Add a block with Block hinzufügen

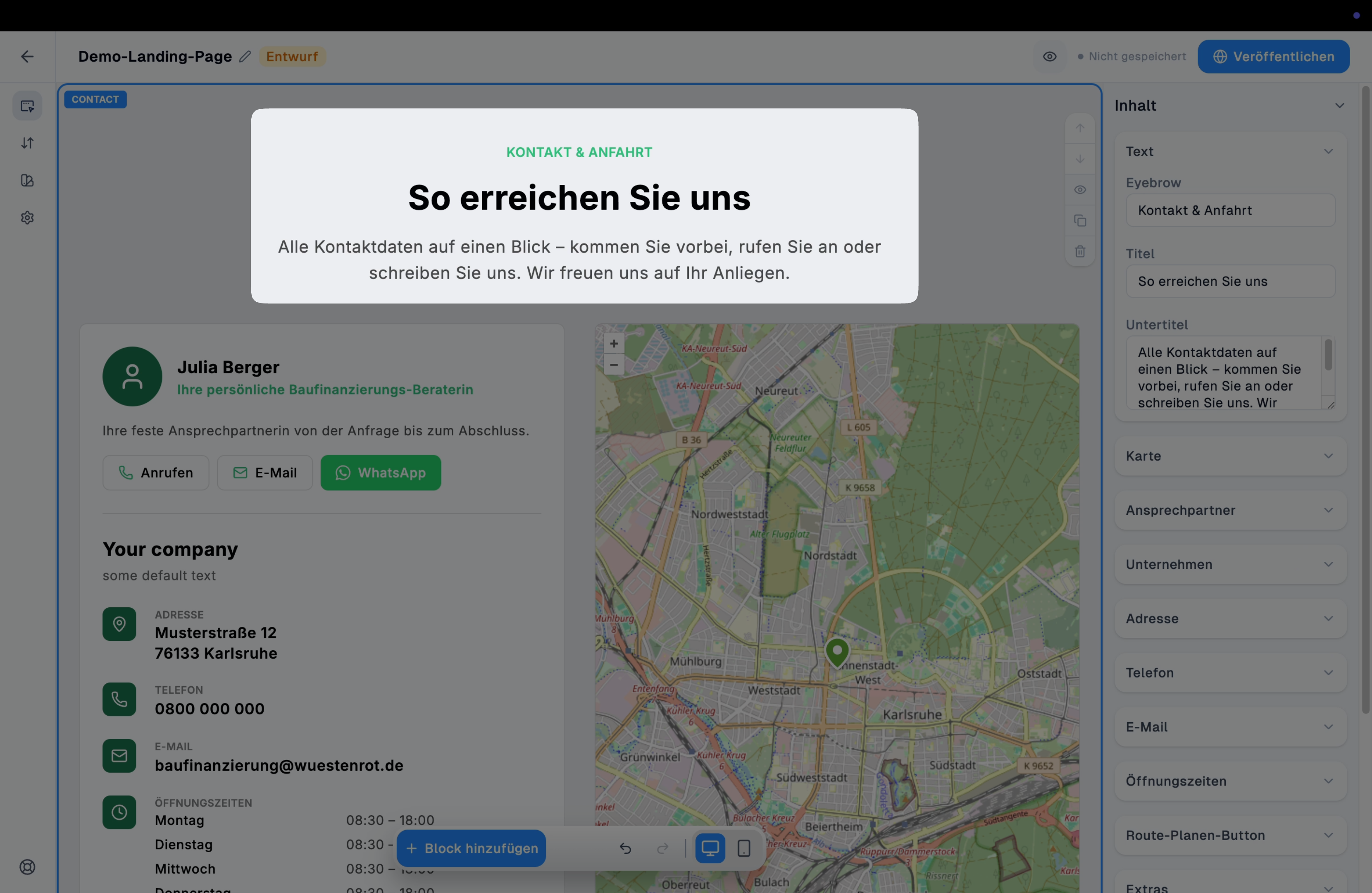tap(471, 848)
